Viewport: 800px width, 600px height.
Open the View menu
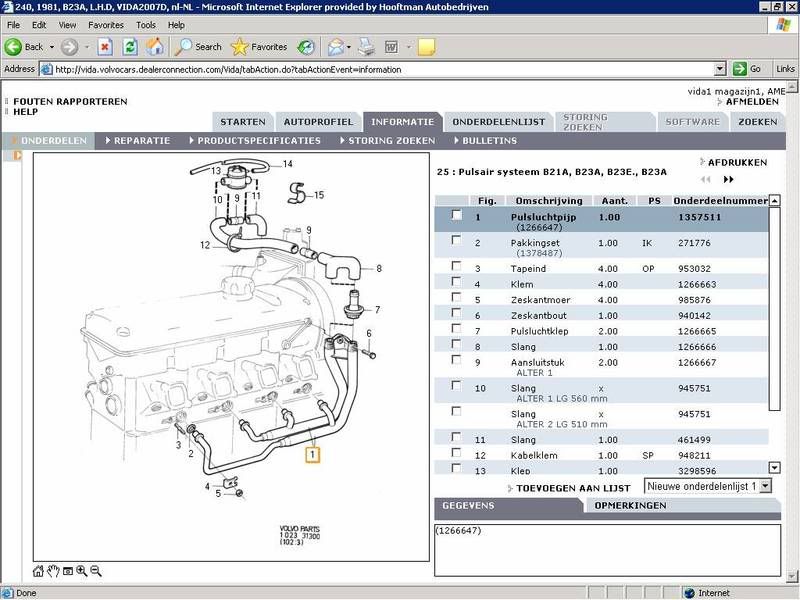click(67, 25)
